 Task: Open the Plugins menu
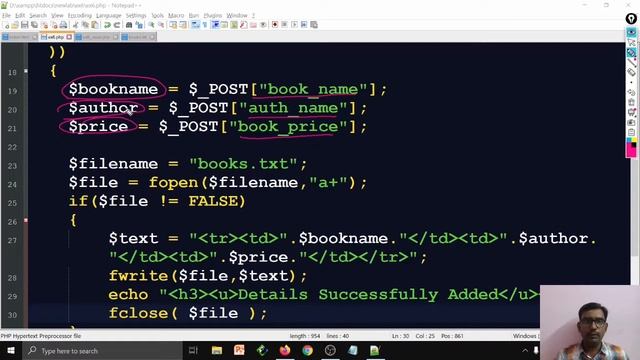[213, 16]
